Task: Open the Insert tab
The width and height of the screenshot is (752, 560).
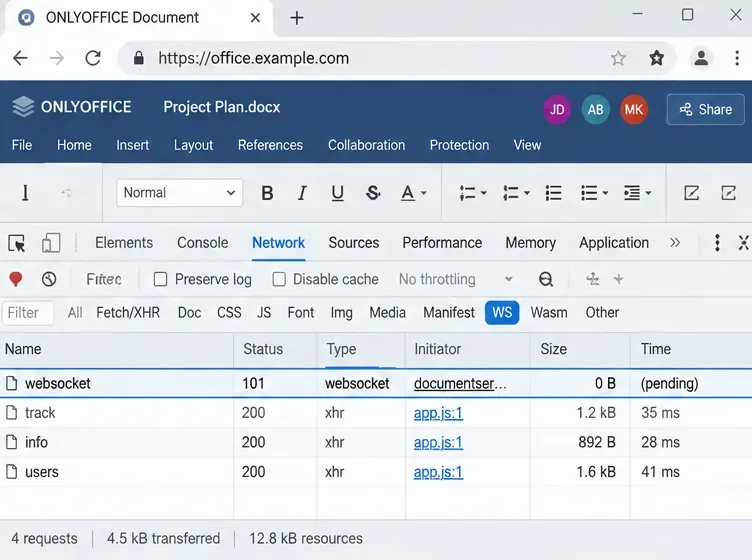Action: (x=132, y=145)
